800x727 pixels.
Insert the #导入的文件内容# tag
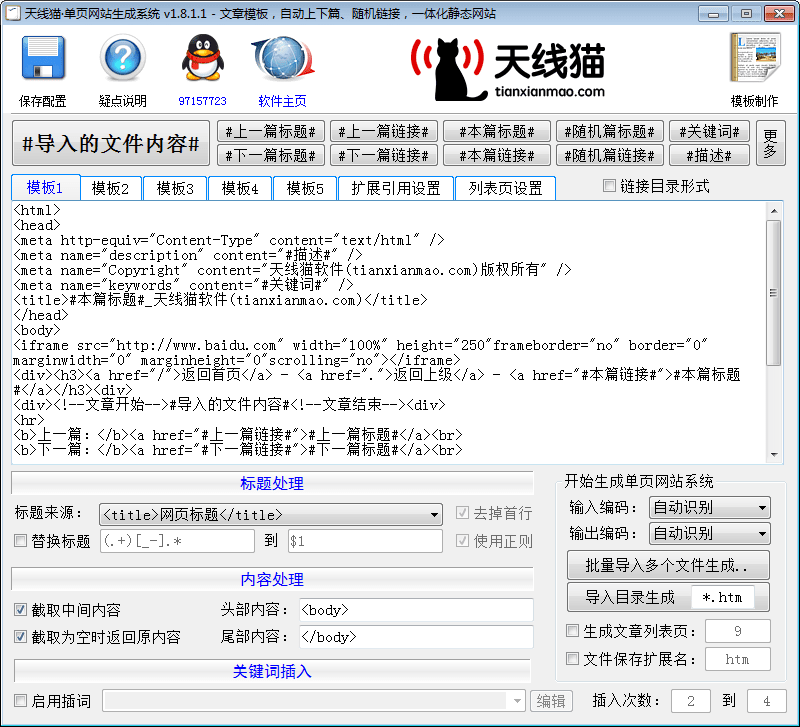coord(111,143)
